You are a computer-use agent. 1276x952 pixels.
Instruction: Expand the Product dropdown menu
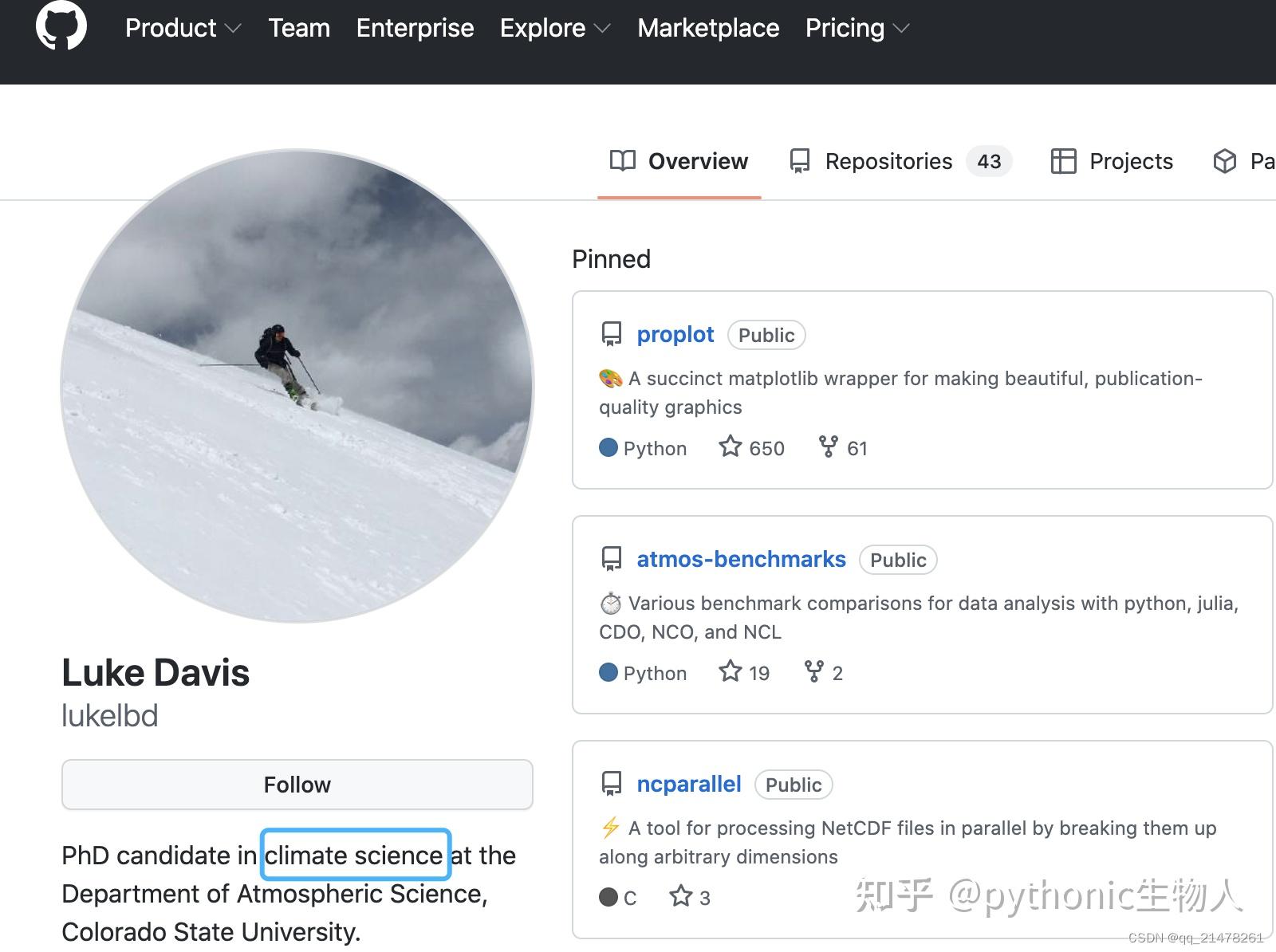pyautogui.click(x=183, y=28)
